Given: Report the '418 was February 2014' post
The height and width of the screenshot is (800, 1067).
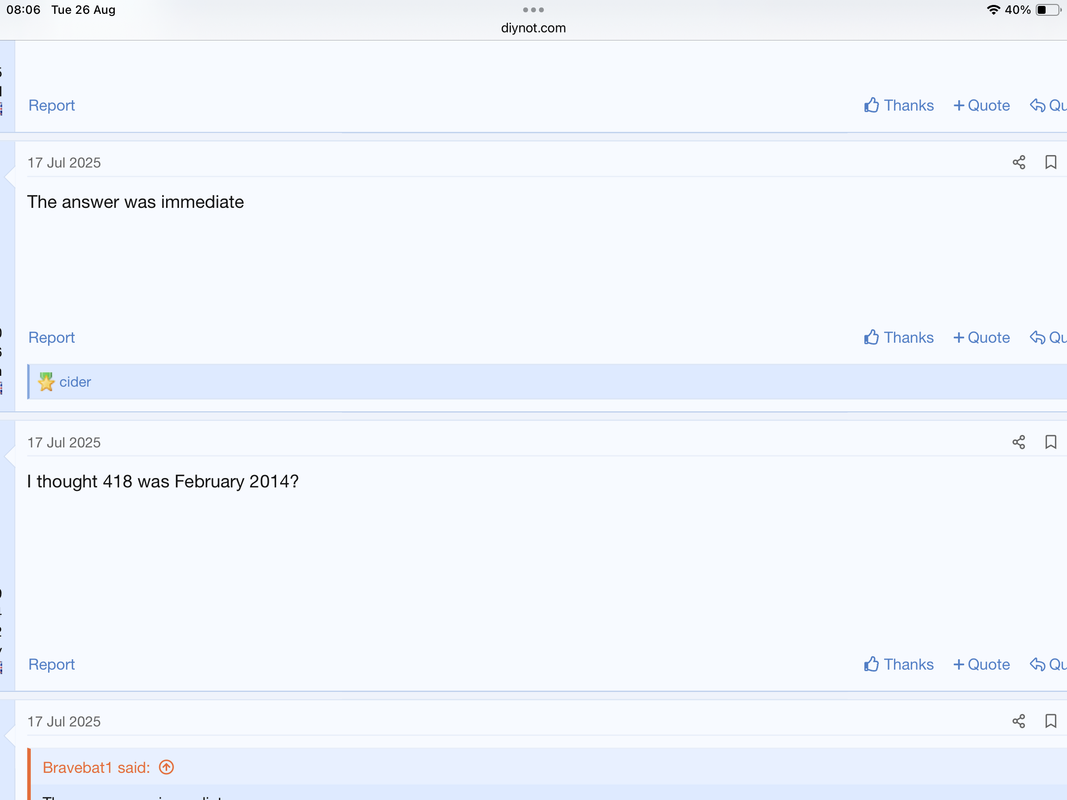Looking at the screenshot, I should (x=52, y=665).
